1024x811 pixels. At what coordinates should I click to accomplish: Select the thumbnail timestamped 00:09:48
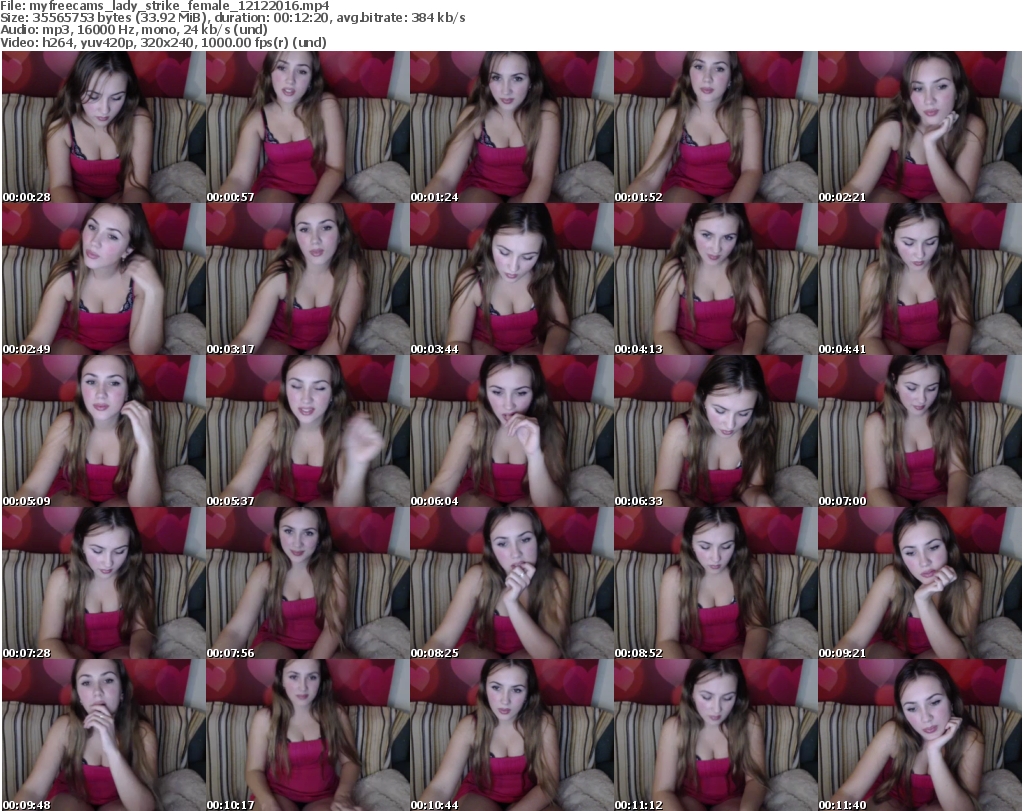104,735
